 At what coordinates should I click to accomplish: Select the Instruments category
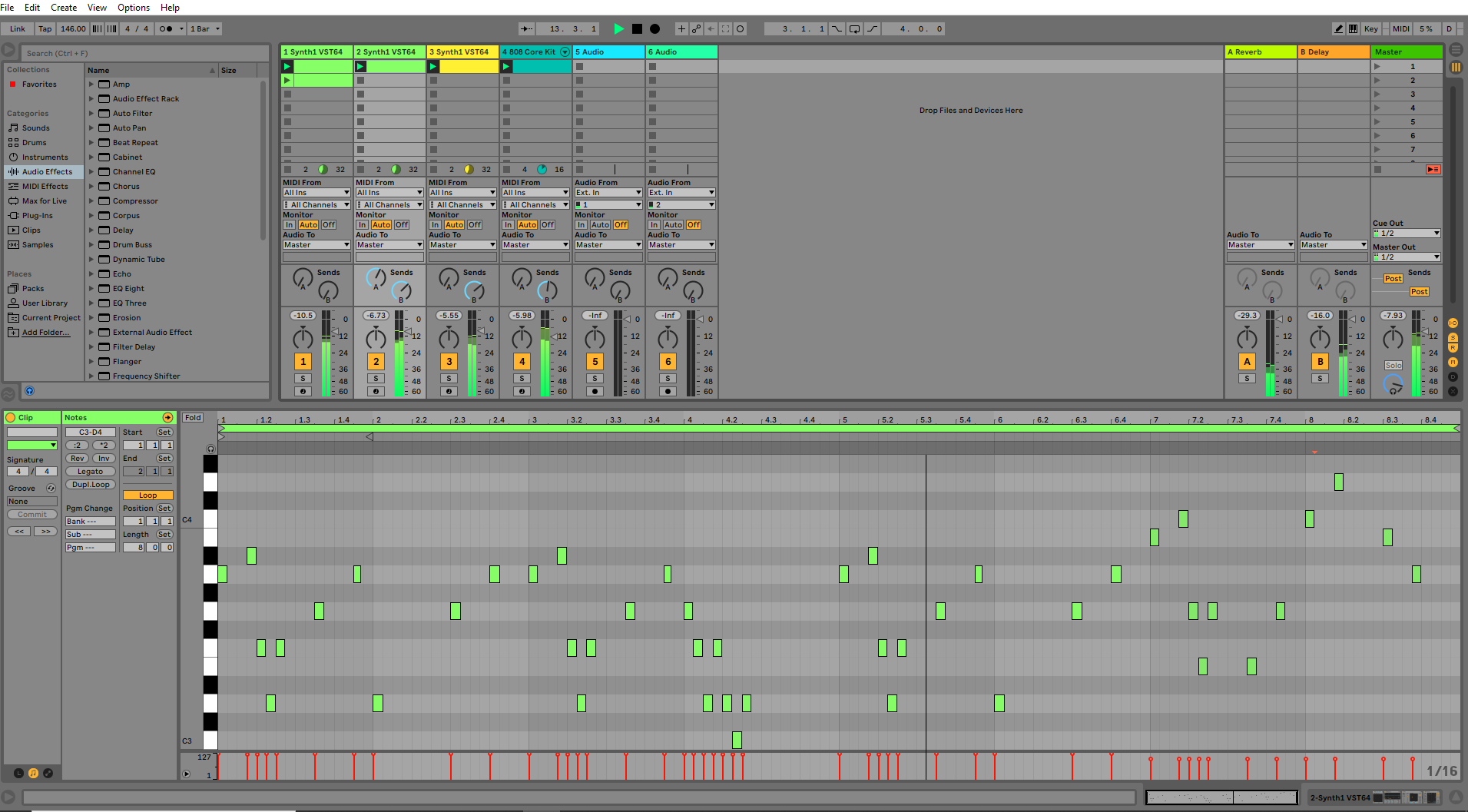45,157
